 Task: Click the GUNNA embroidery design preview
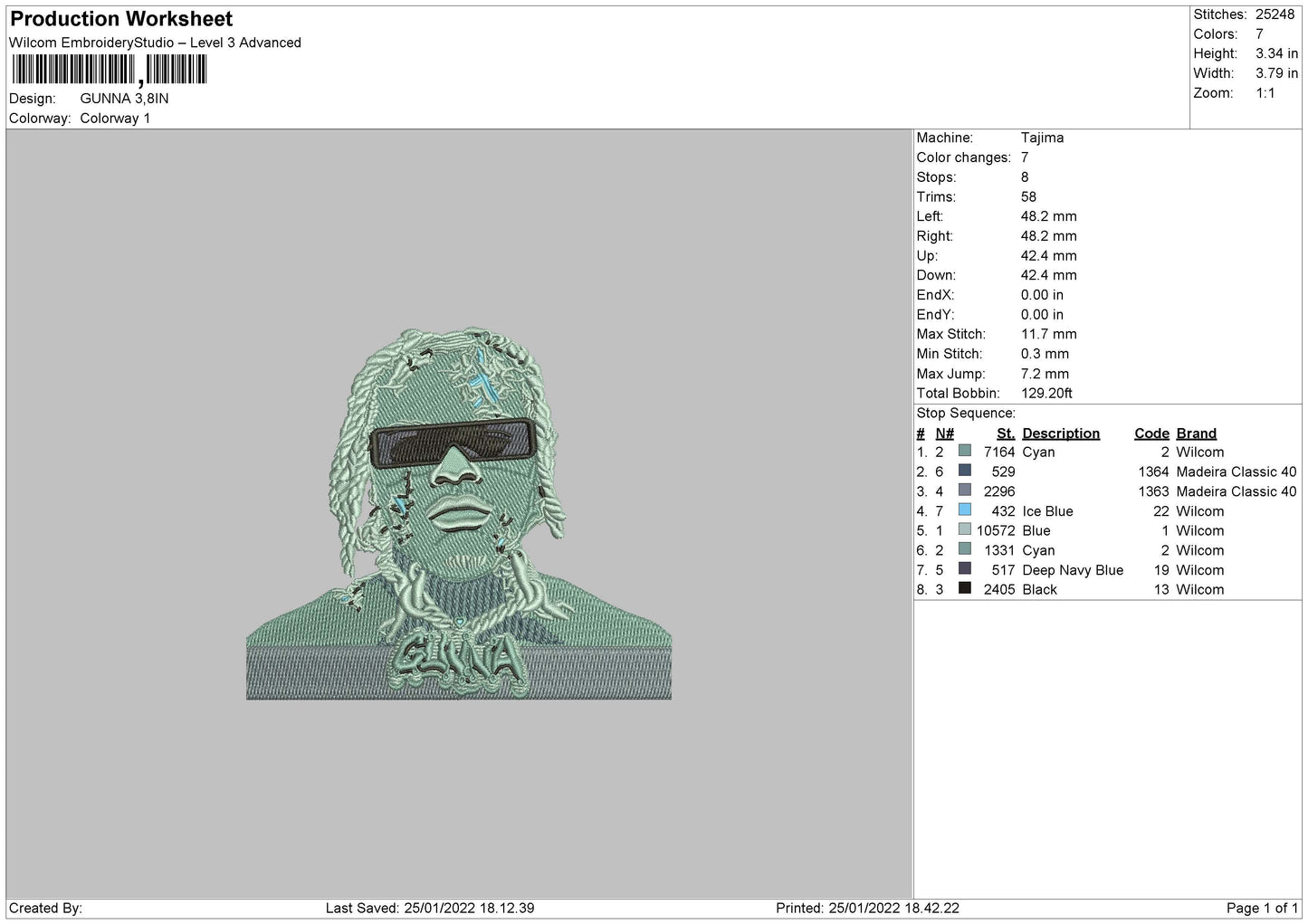(x=459, y=513)
